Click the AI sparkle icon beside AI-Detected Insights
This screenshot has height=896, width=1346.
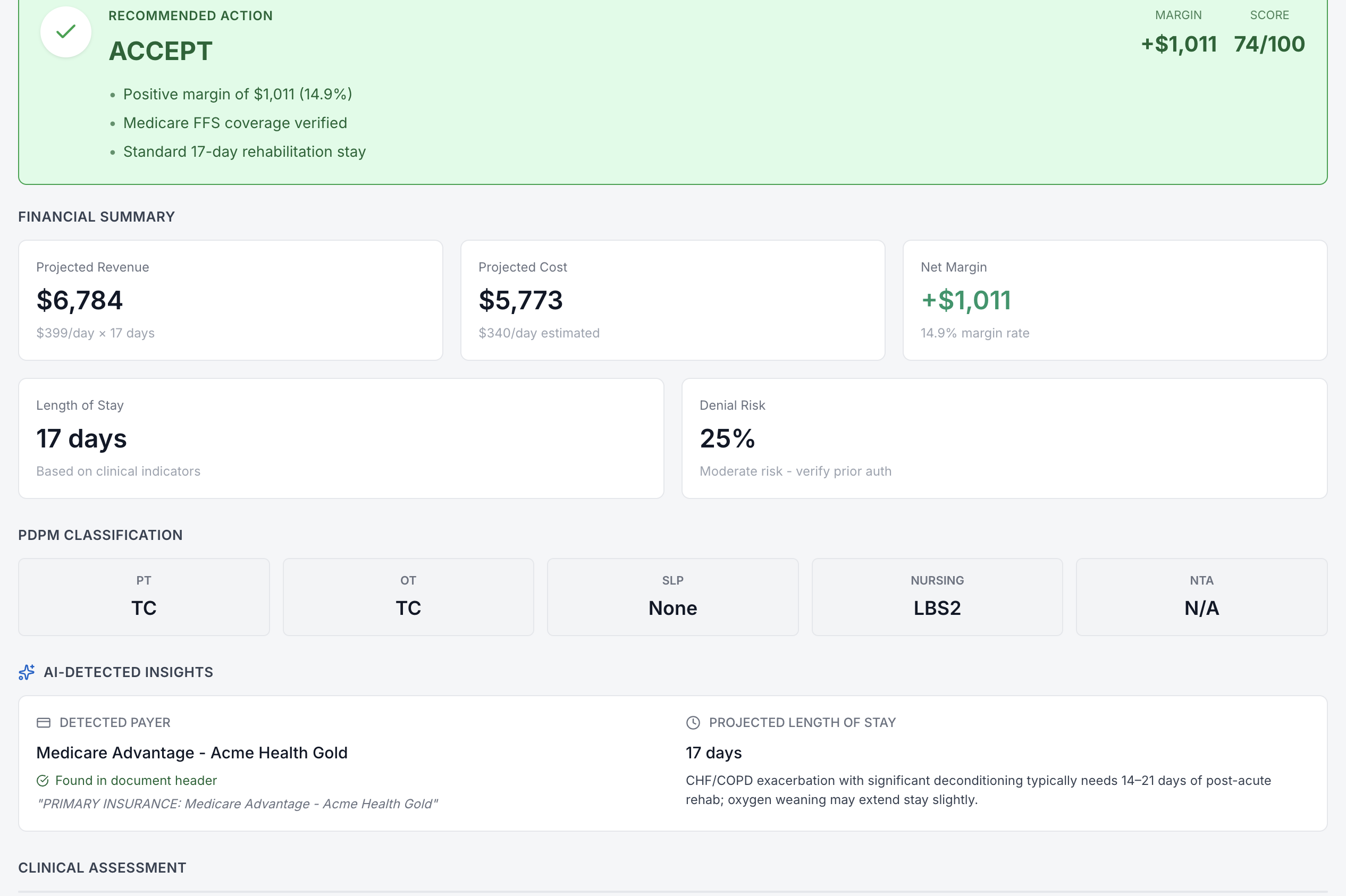pos(26,673)
